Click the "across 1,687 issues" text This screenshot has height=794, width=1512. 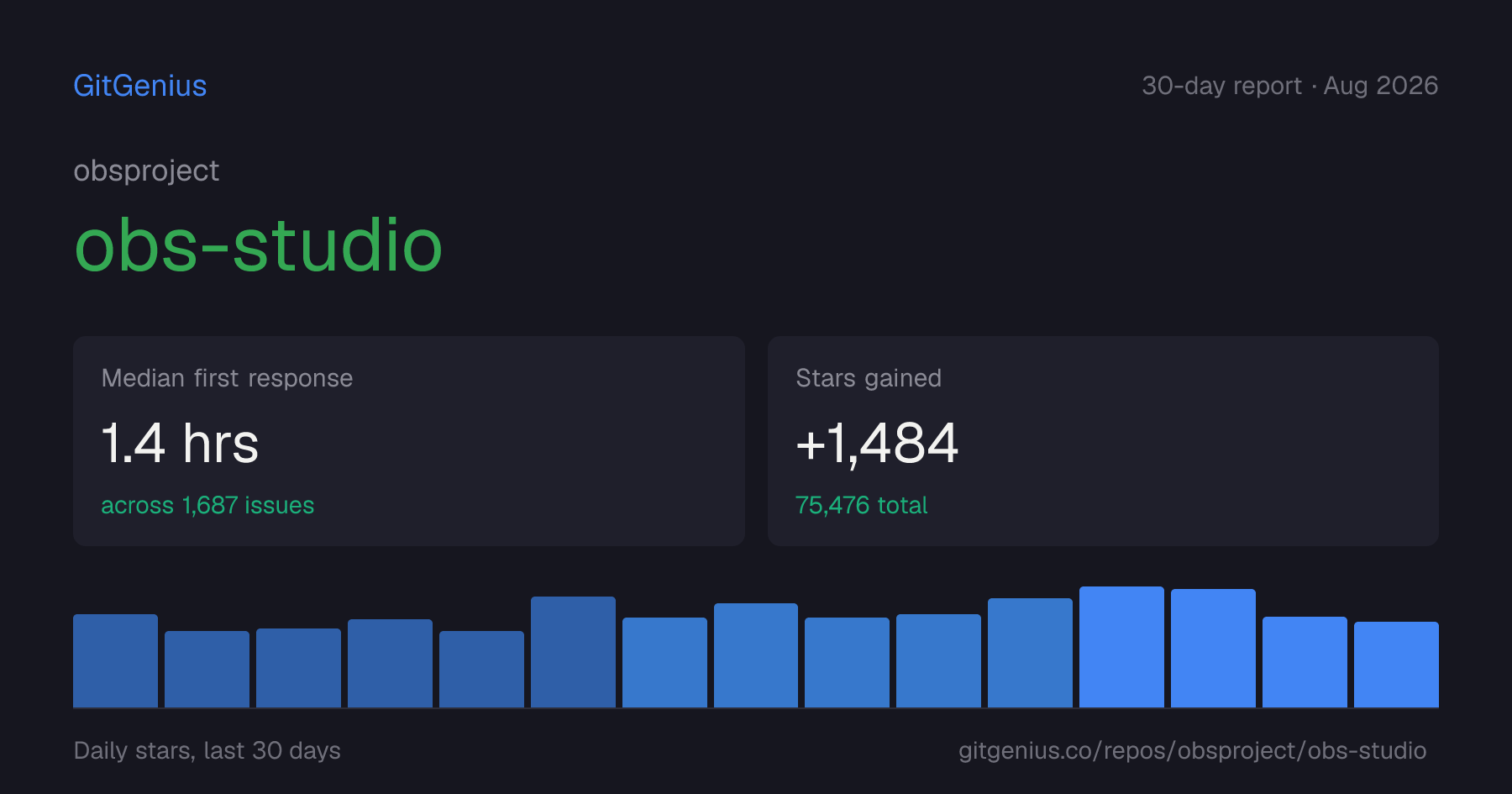[207, 505]
